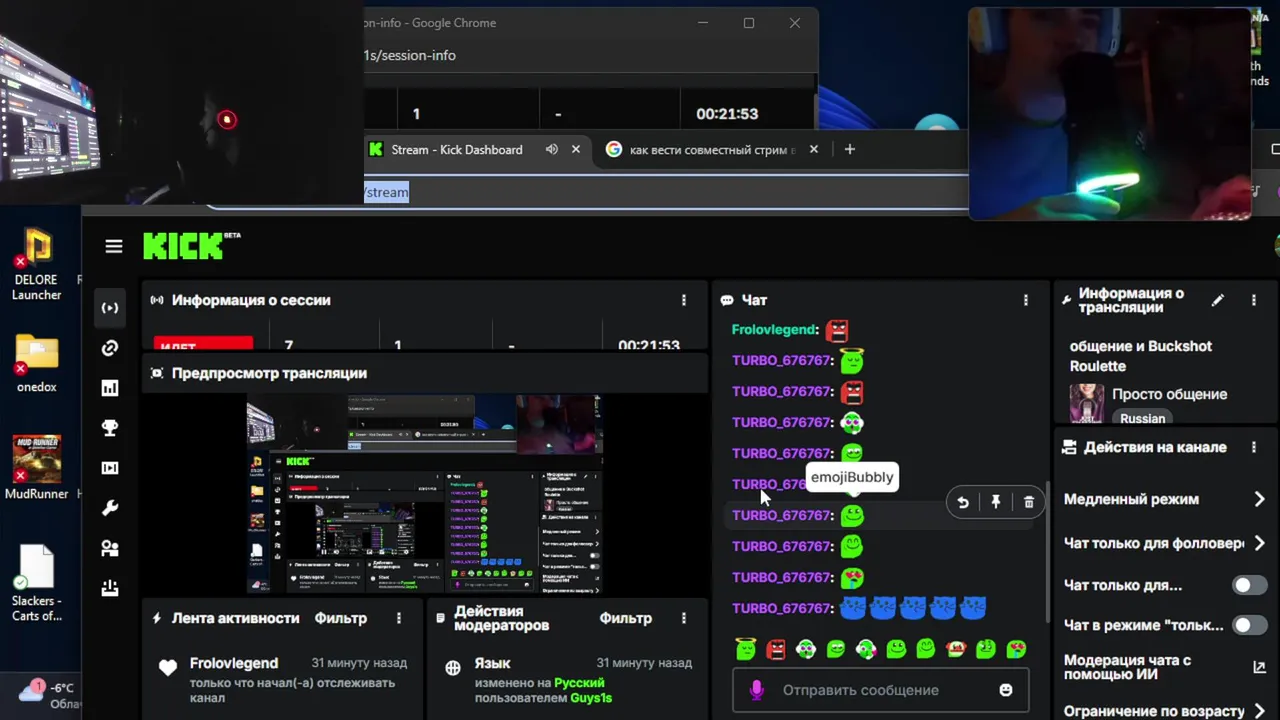
Task: Insert the red angry emote from quick row
Action: click(776, 649)
